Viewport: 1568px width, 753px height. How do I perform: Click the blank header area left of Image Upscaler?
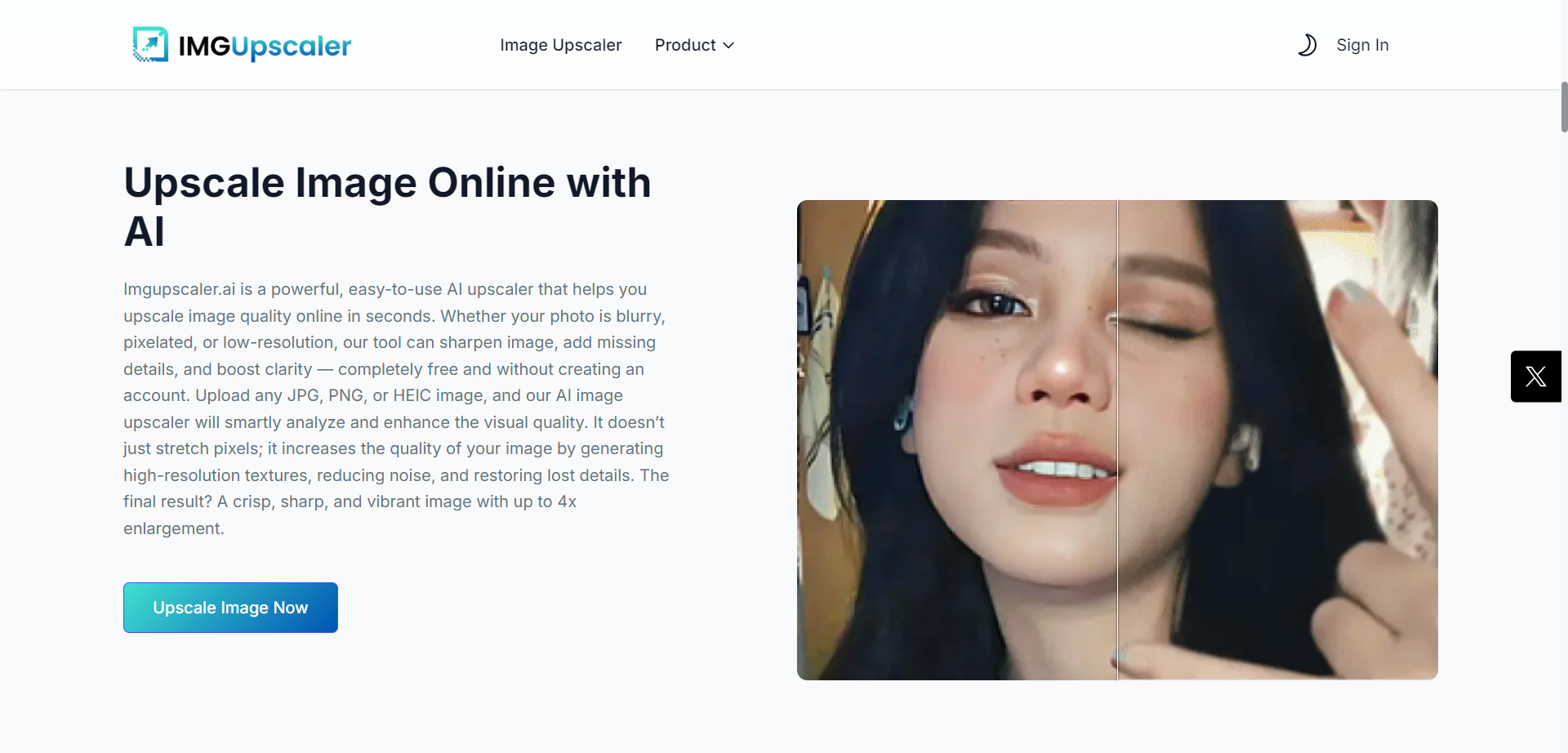(425, 45)
